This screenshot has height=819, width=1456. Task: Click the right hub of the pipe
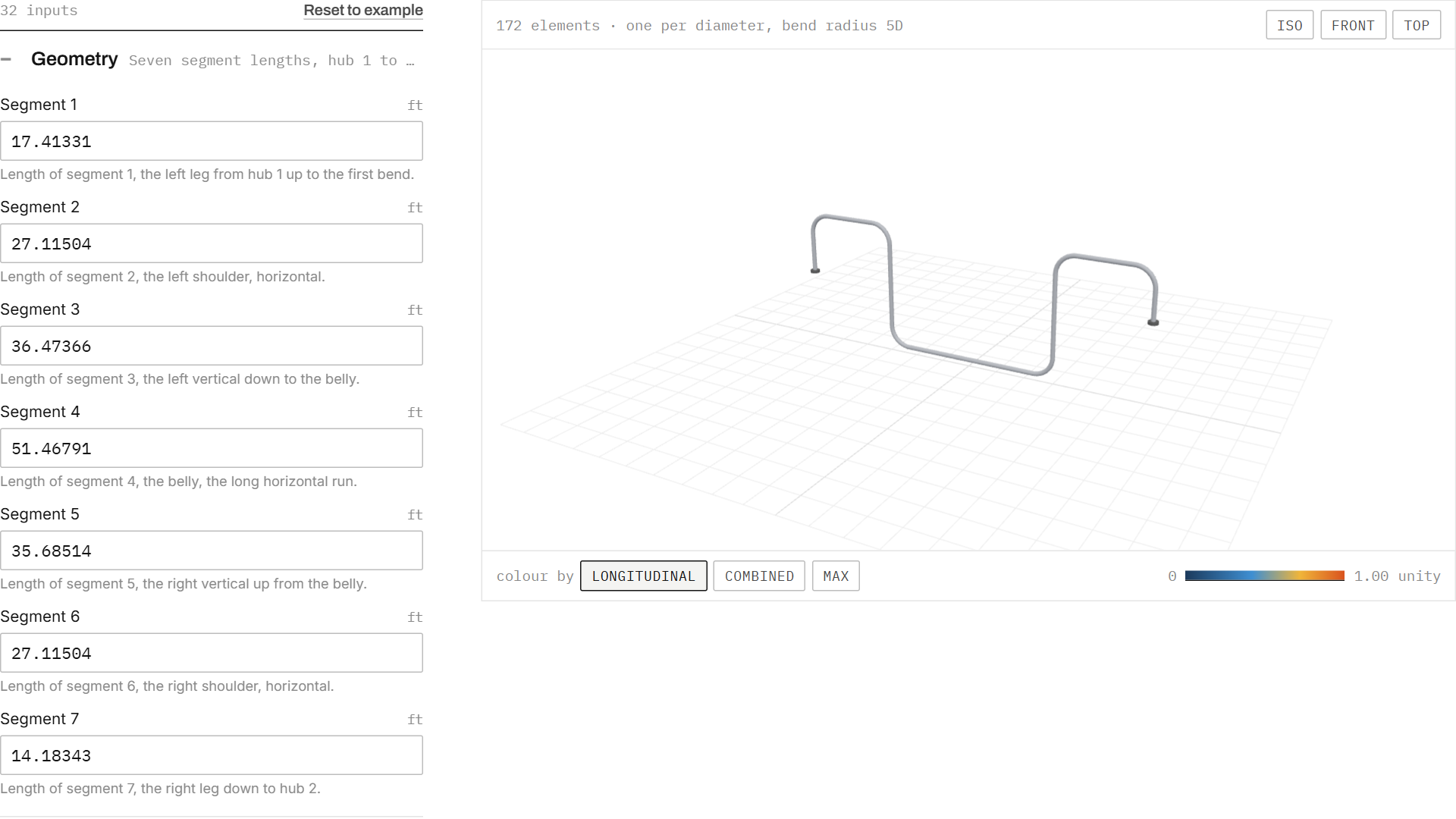(1153, 322)
